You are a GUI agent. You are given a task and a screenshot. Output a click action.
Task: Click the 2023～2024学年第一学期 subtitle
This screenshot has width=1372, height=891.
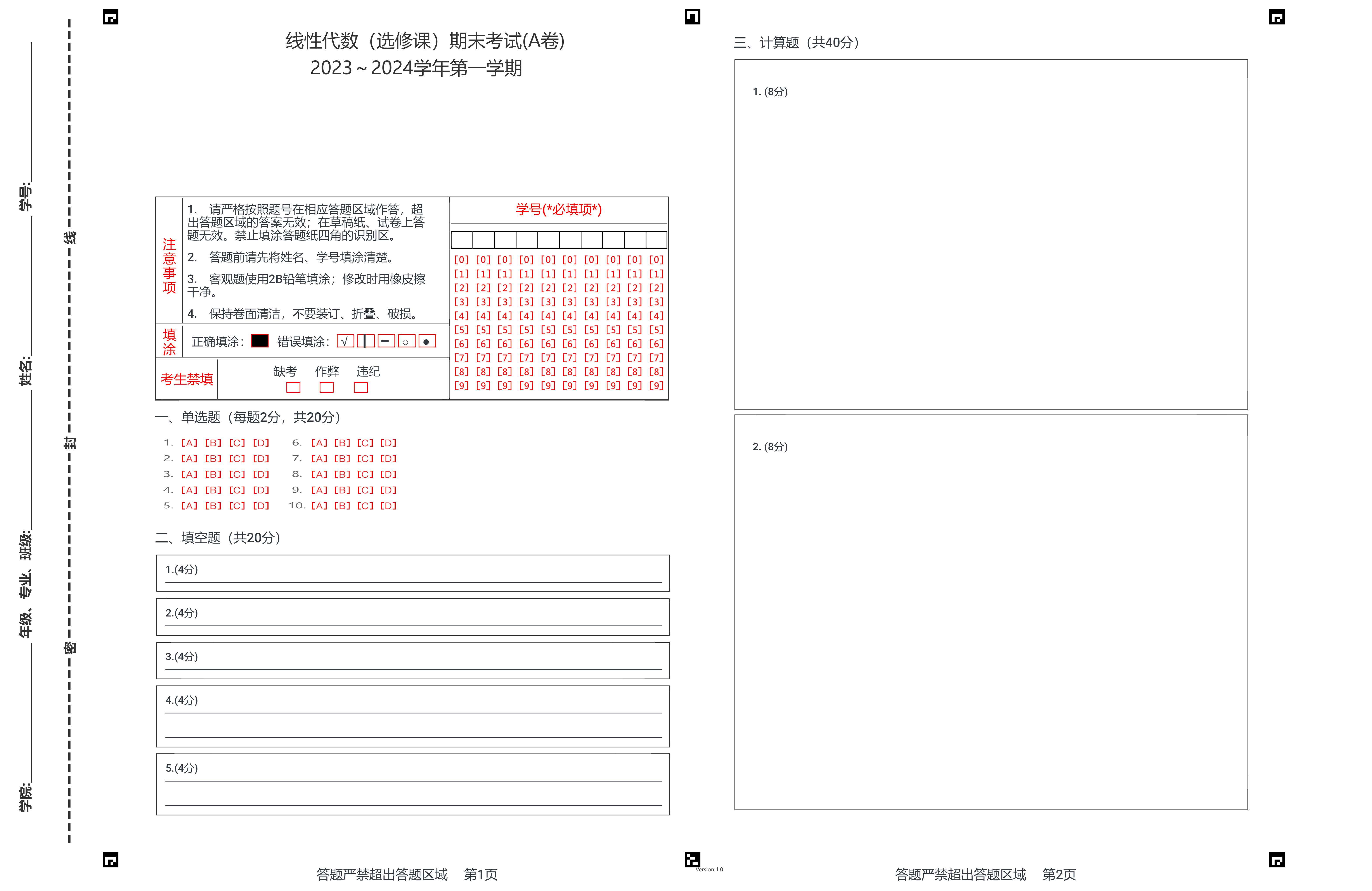coord(416,68)
